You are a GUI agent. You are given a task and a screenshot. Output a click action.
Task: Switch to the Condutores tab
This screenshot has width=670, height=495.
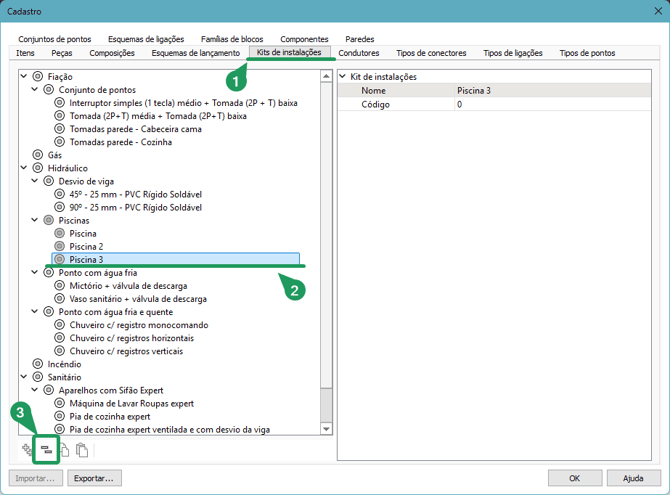point(358,53)
